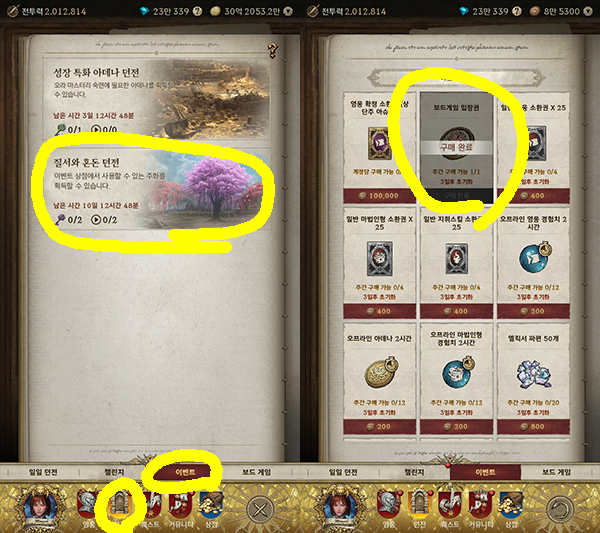
Task: Expand currency arrow beside 30억 2053.2만
Action: (x=288, y=11)
